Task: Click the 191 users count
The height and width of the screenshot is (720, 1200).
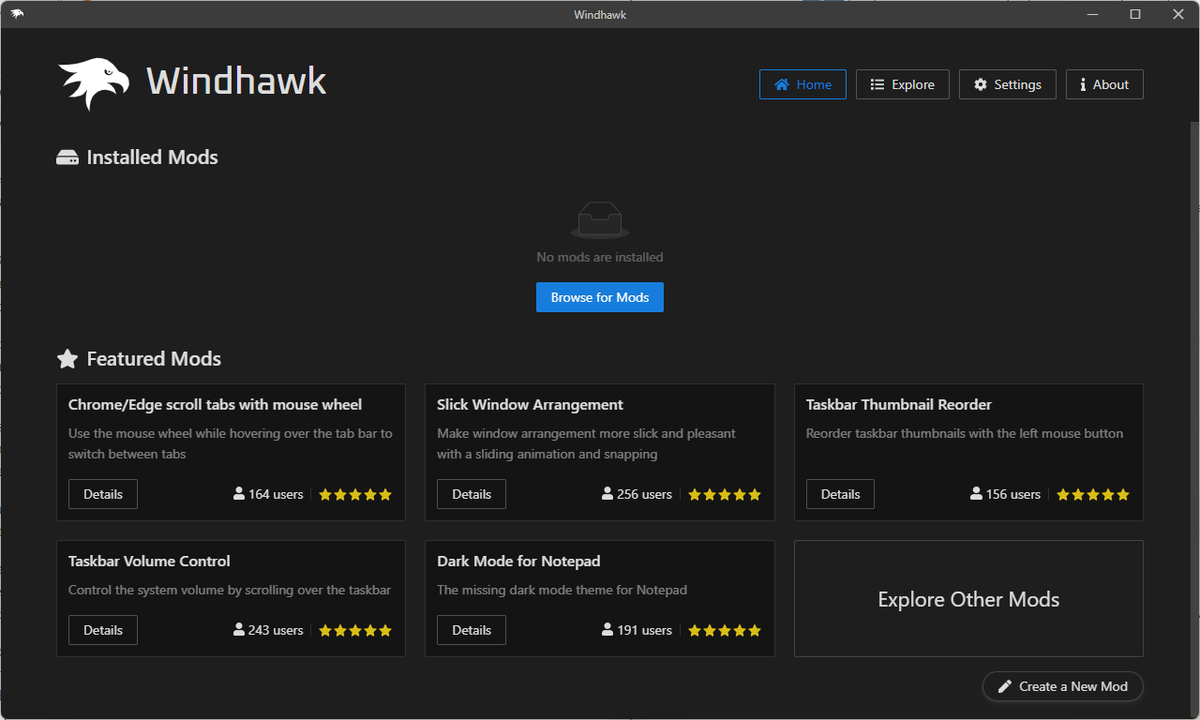Action: (x=637, y=630)
